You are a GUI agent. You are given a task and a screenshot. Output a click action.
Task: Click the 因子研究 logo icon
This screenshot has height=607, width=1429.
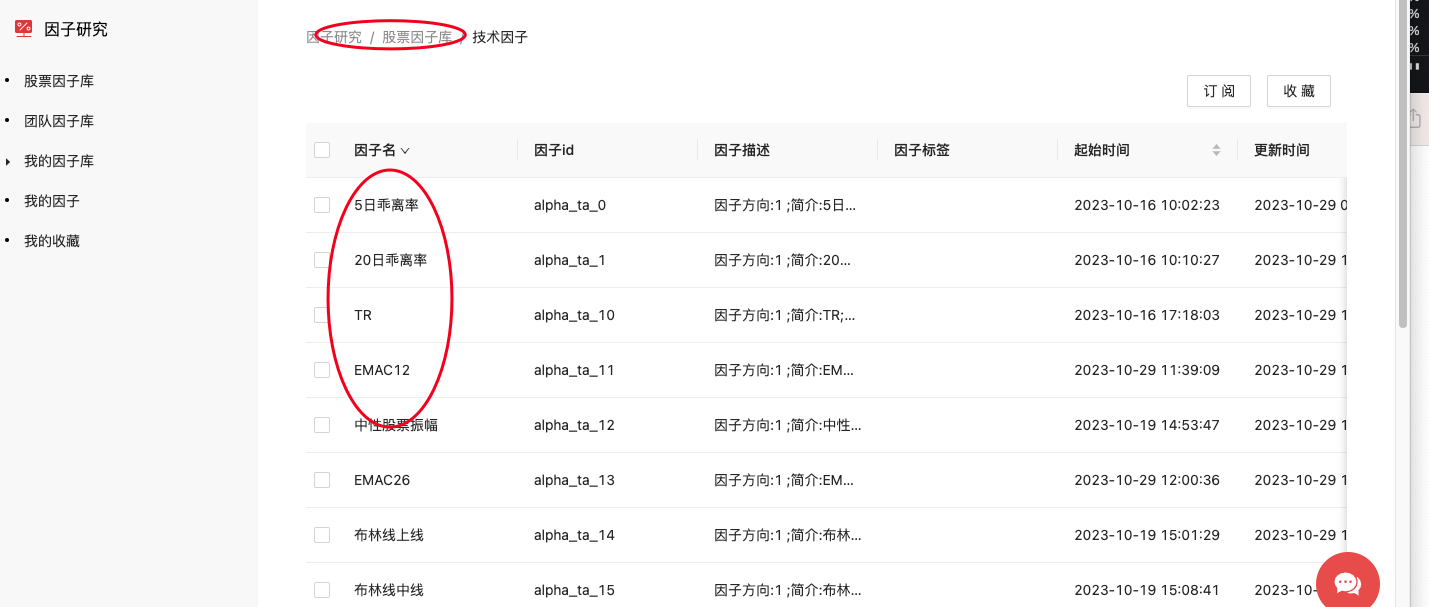[24, 29]
